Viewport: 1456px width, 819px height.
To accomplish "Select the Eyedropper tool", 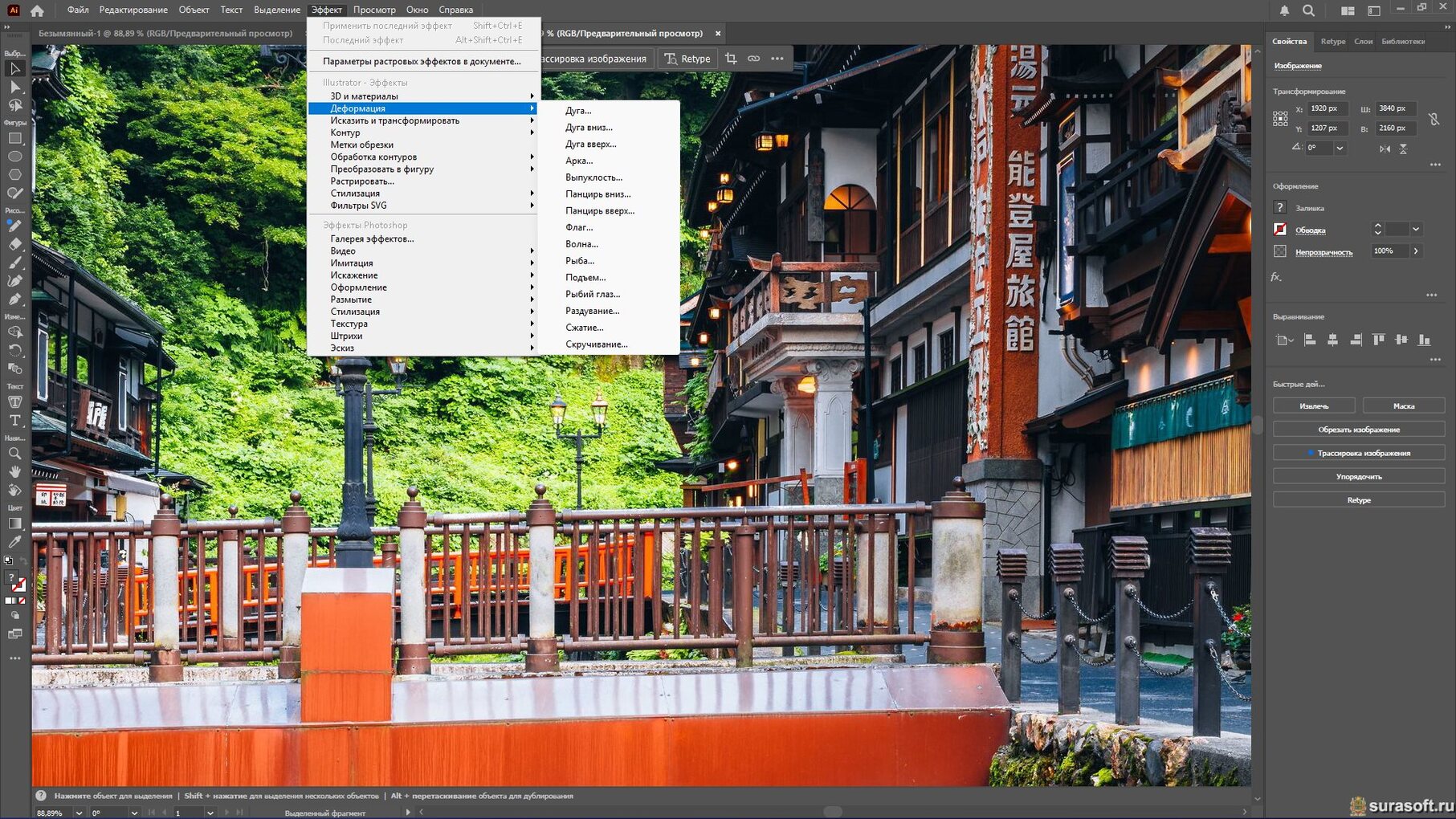I will click(x=14, y=542).
